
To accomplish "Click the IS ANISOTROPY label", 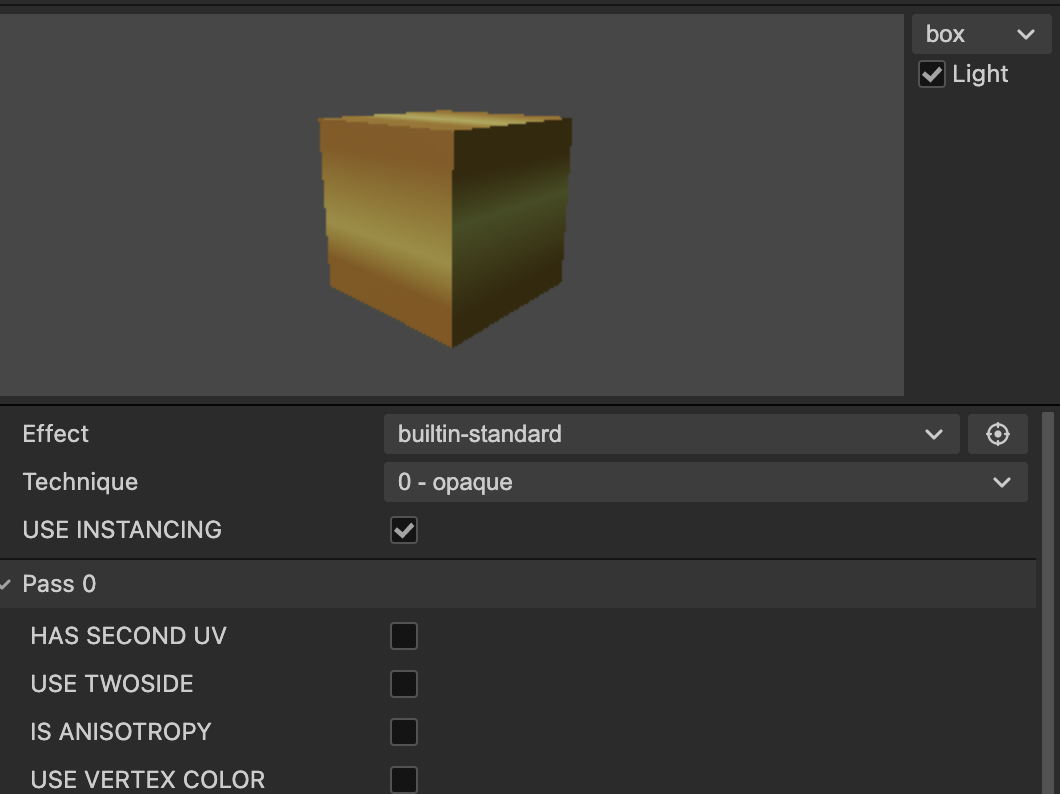I will [x=121, y=732].
